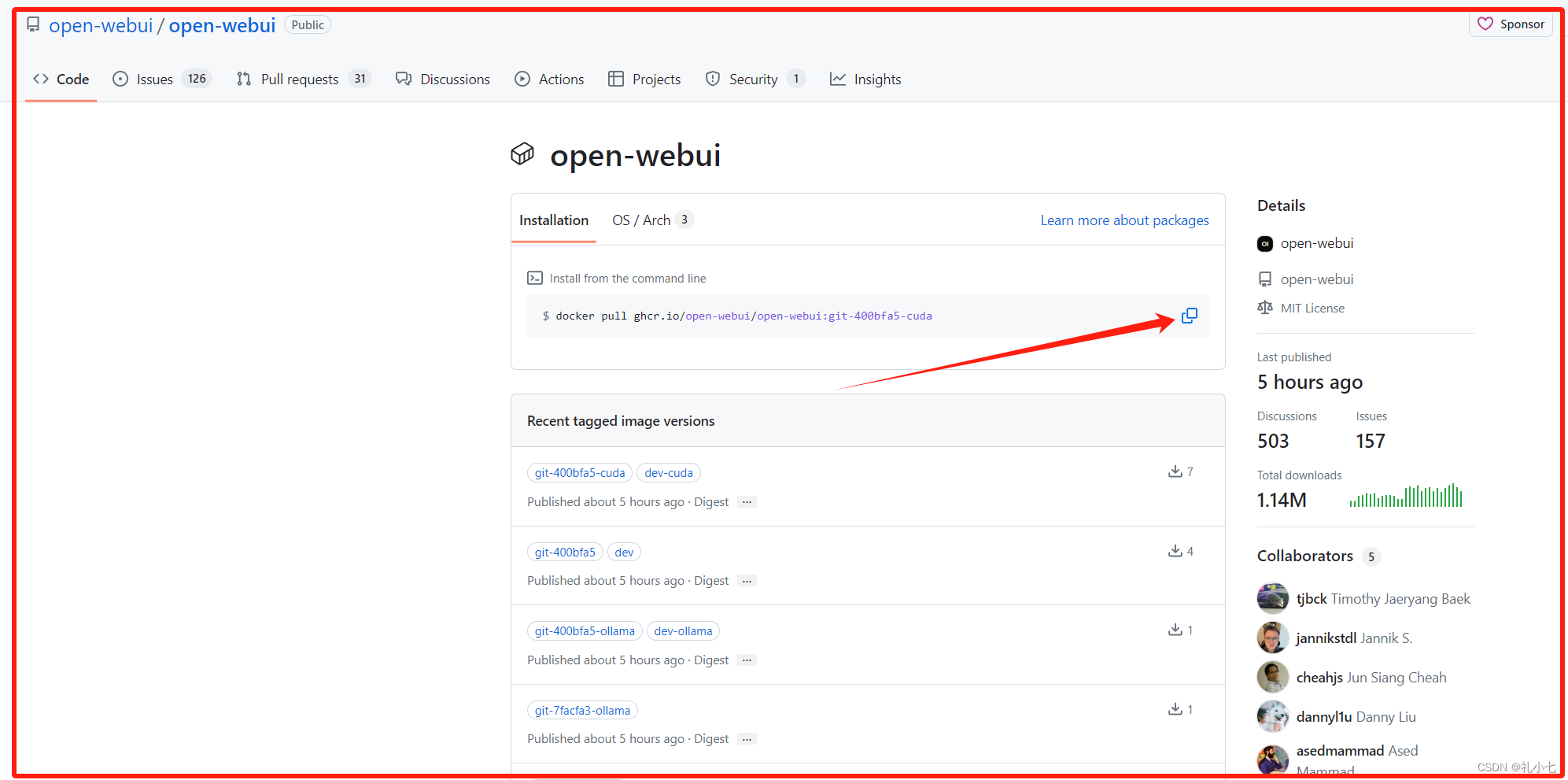1568x780 pixels.
Task: Copy the docker pull command
Action: pyautogui.click(x=1189, y=316)
